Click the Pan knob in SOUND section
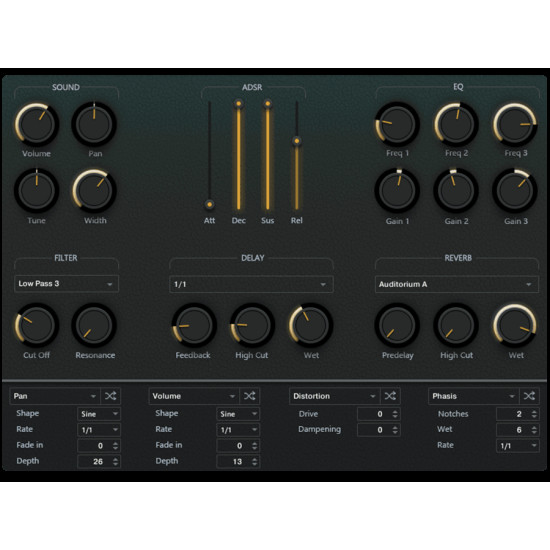 pyautogui.click(x=94, y=124)
